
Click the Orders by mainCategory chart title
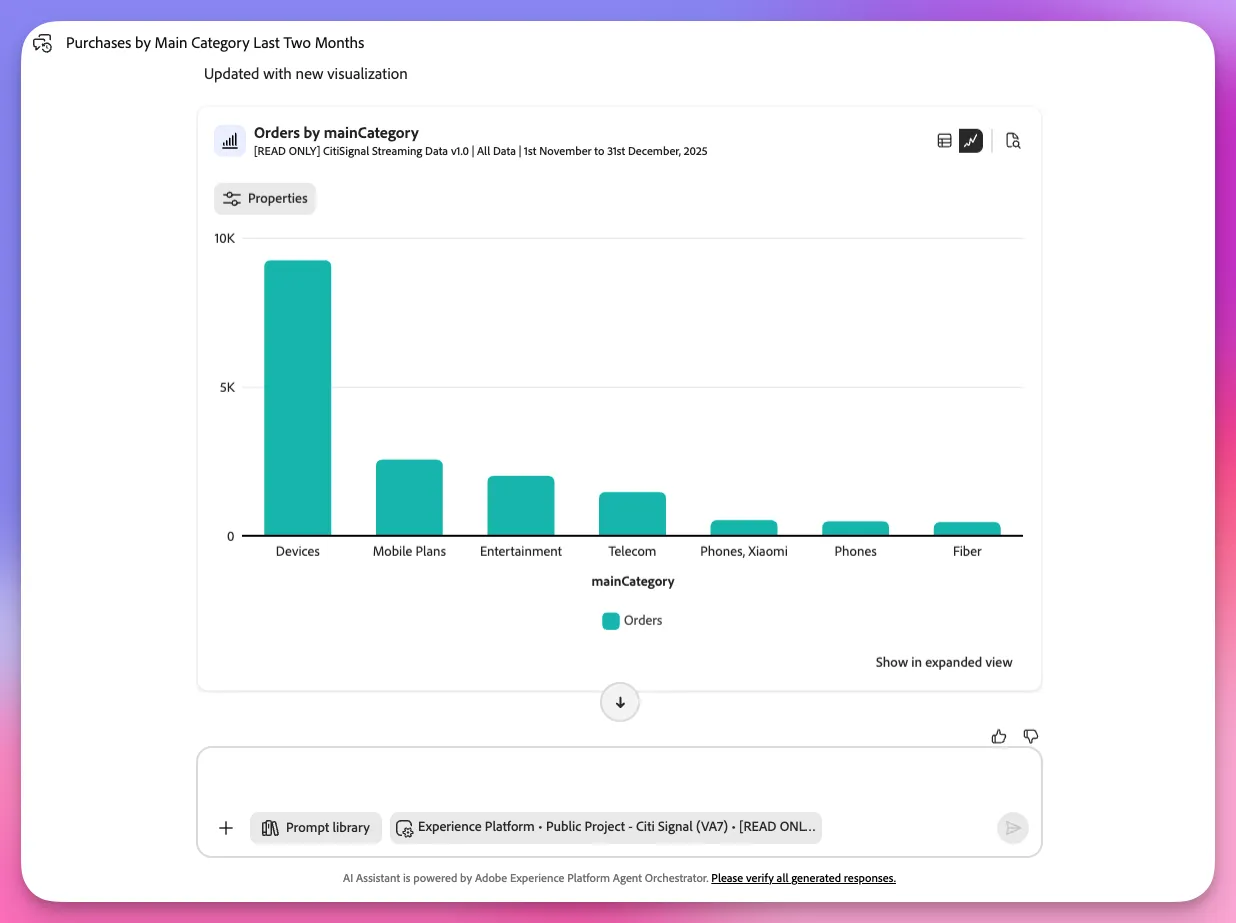point(336,133)
